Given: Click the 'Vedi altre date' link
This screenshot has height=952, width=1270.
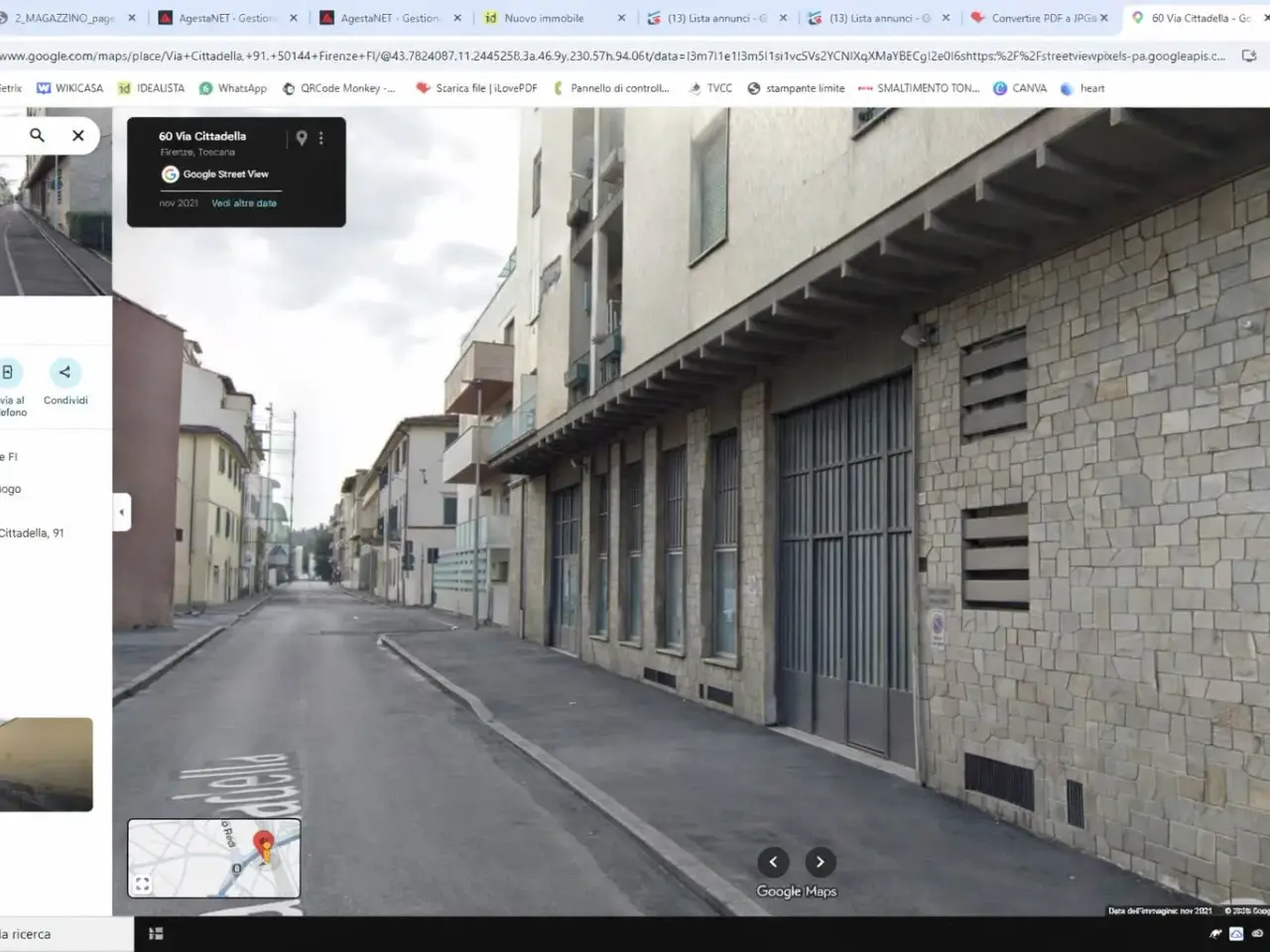Looking at the screenshot, I should [x=244, y=203].
